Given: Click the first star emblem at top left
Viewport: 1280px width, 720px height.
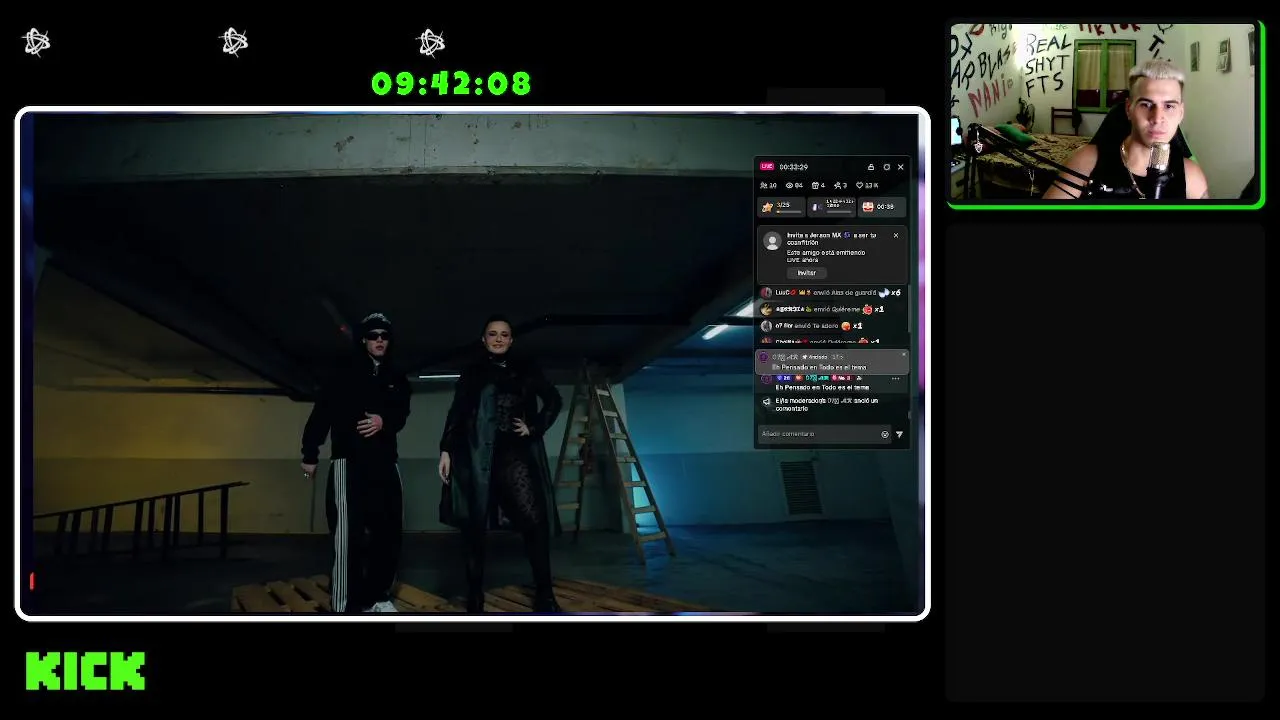Looking at the screenshot, I should coord(37,41).
